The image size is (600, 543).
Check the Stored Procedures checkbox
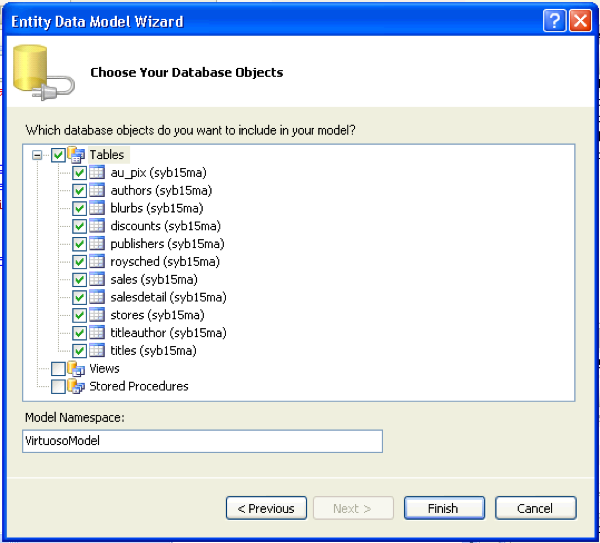58,386
